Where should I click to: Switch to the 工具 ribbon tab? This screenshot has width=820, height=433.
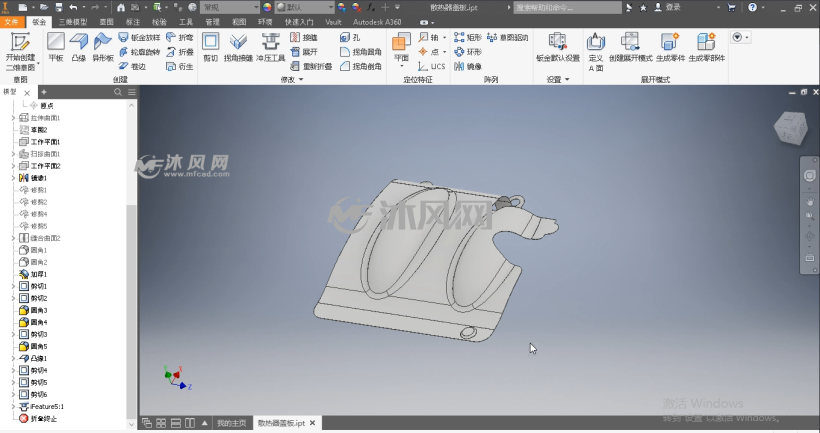[186, 22]
